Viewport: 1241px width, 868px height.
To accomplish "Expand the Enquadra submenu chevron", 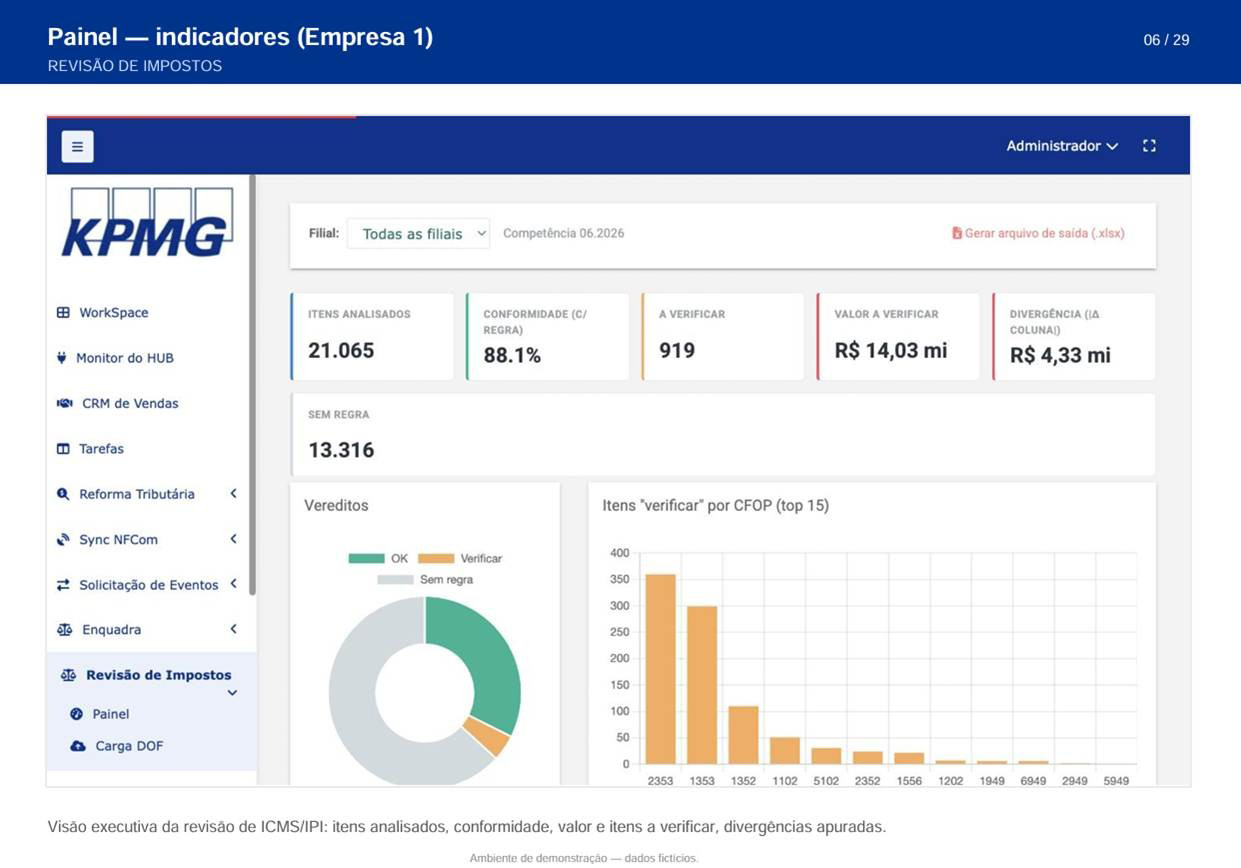I will tap(233, 630).
